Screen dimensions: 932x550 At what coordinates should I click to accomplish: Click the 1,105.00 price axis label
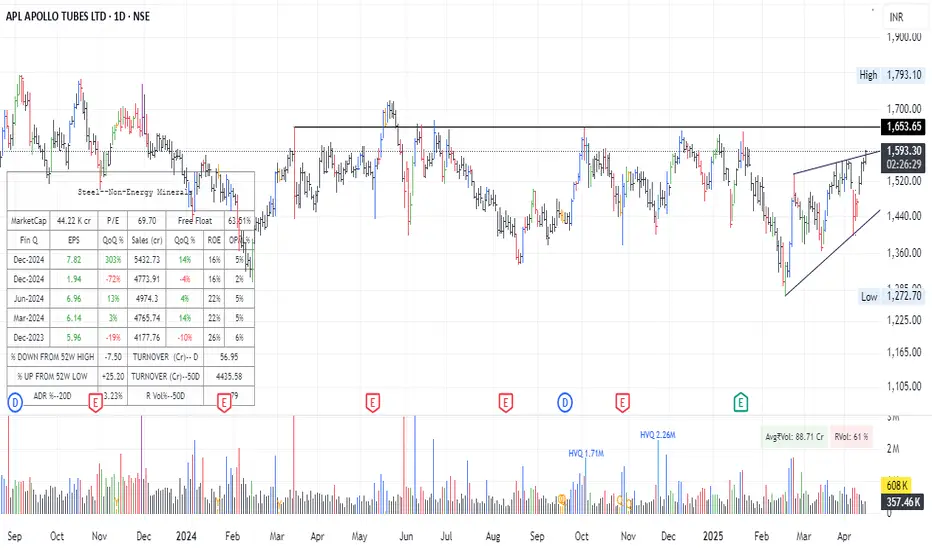coord(904,386)
